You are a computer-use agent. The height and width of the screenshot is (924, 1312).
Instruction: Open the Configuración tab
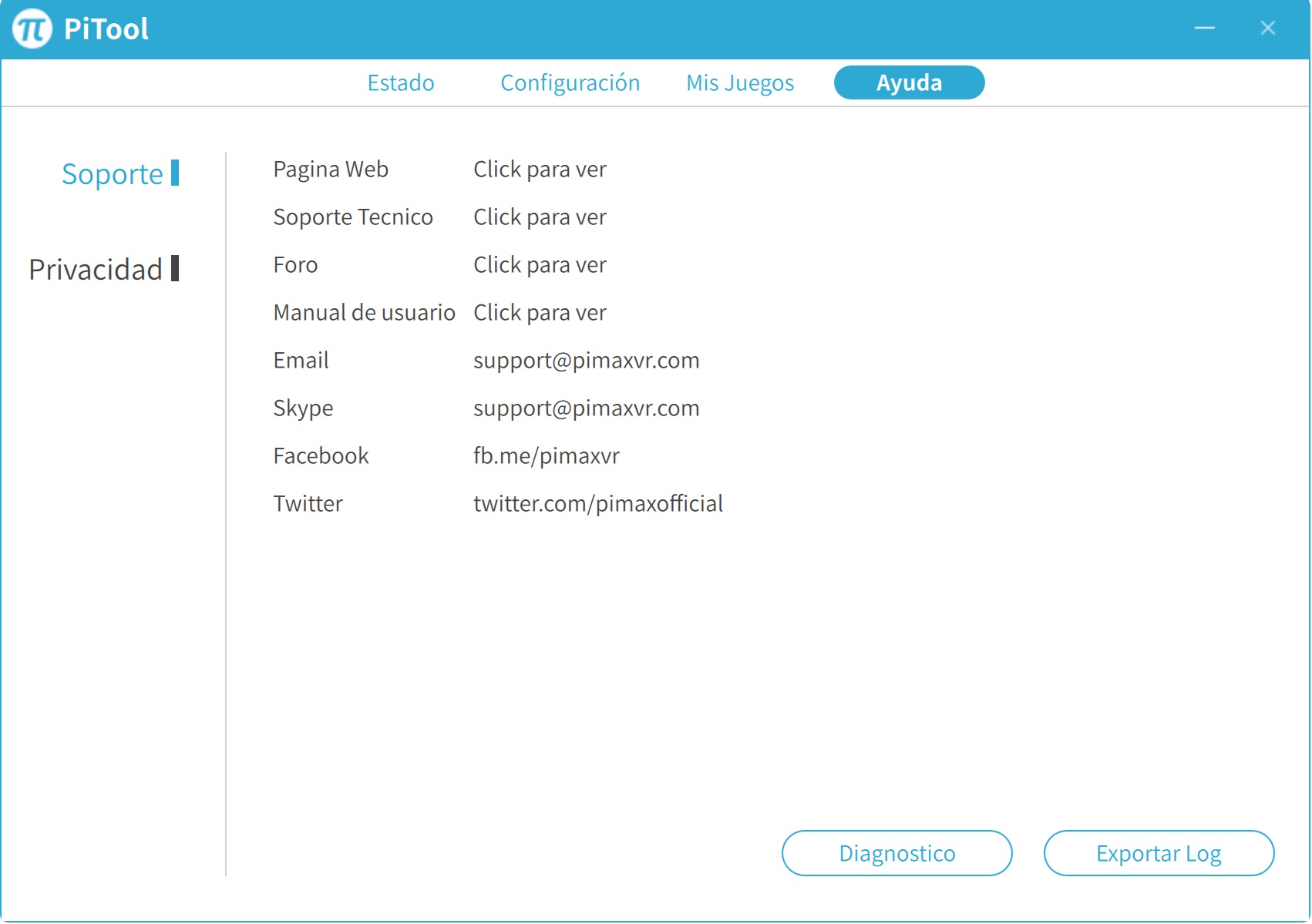pyautogui.click(x=570, y=82)
